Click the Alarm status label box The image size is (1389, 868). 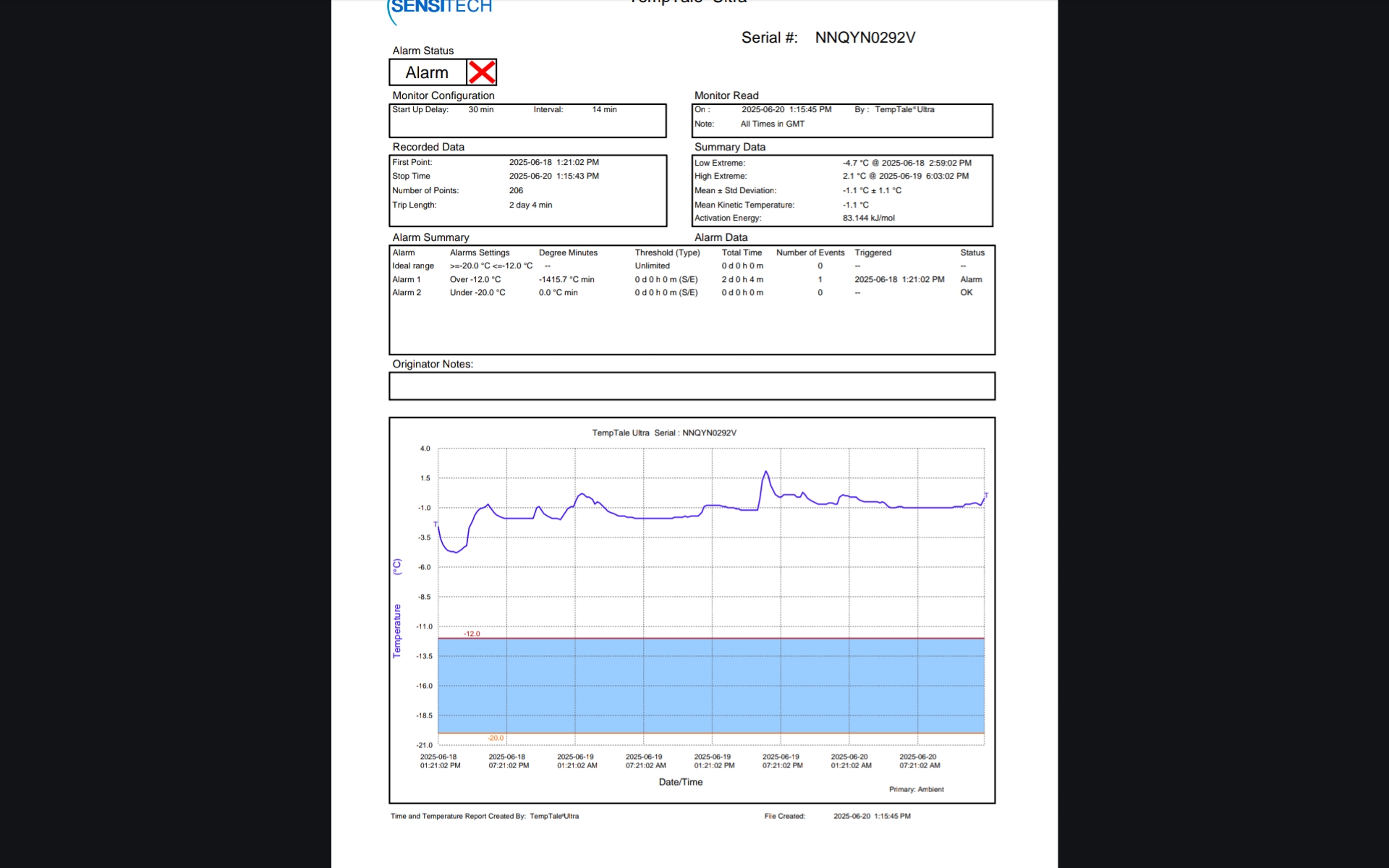tap(428, 72)
